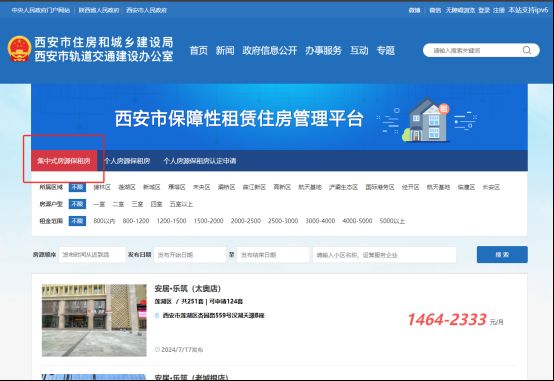Choose the 长安区 area filter

point(491,187)
